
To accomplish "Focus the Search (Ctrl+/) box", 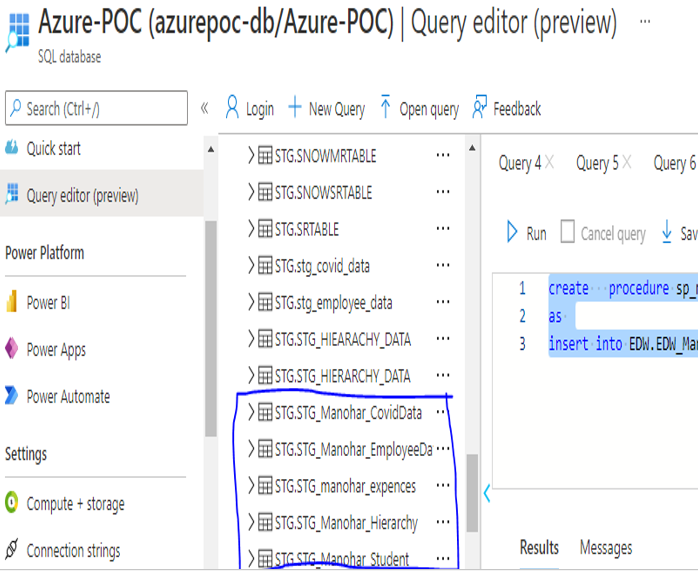I will [x=96, y=108].
